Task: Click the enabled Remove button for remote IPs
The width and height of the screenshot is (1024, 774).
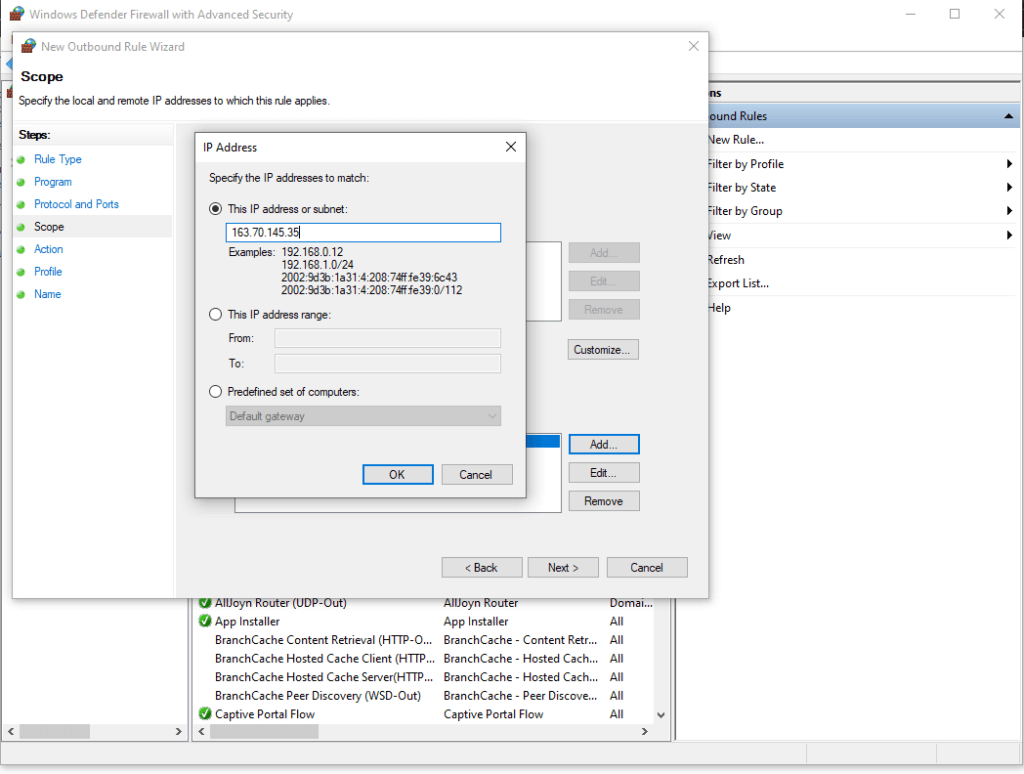Action: tap(603, 501)
